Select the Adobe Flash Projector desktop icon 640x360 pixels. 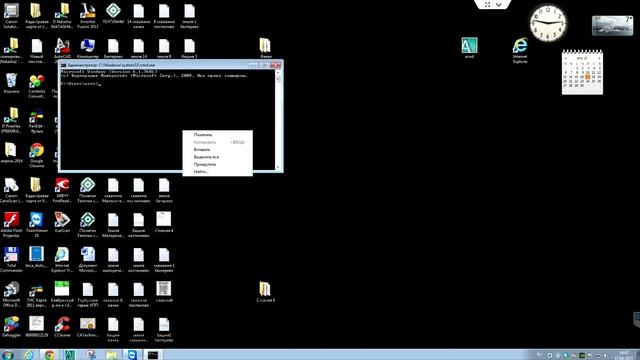point(11,225)
